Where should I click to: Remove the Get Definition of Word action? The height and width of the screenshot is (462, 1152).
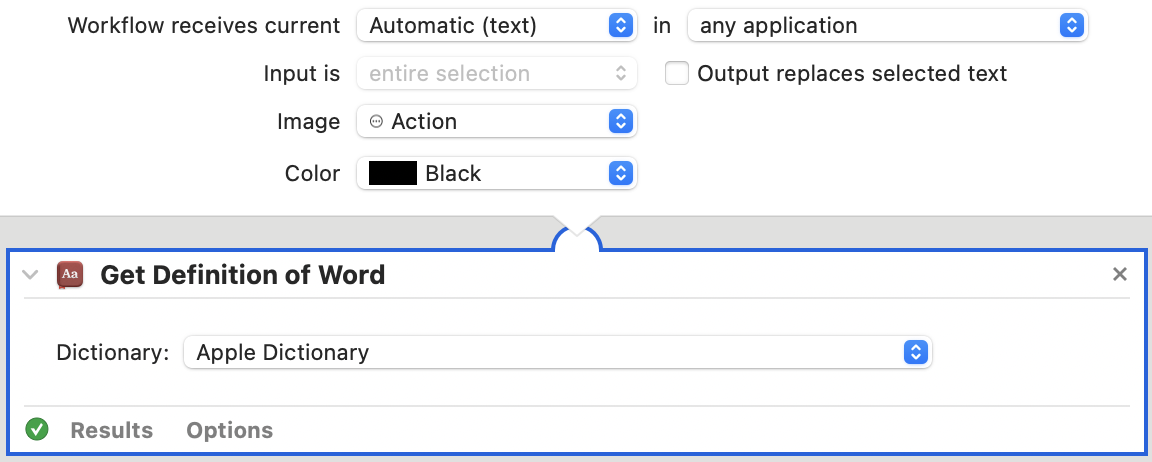coord(1120,275)
